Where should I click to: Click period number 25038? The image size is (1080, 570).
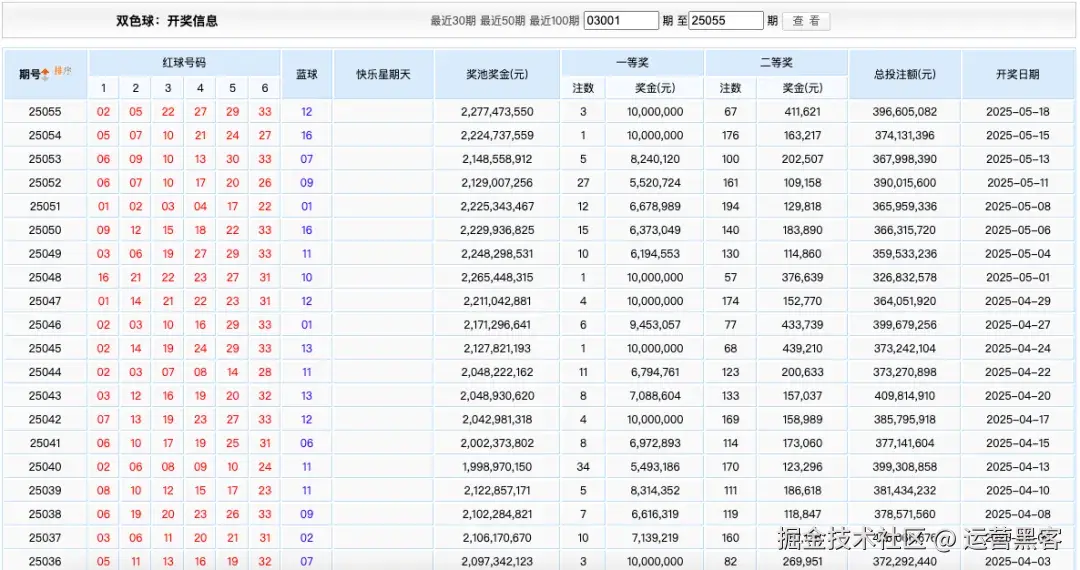pos(45,514)
